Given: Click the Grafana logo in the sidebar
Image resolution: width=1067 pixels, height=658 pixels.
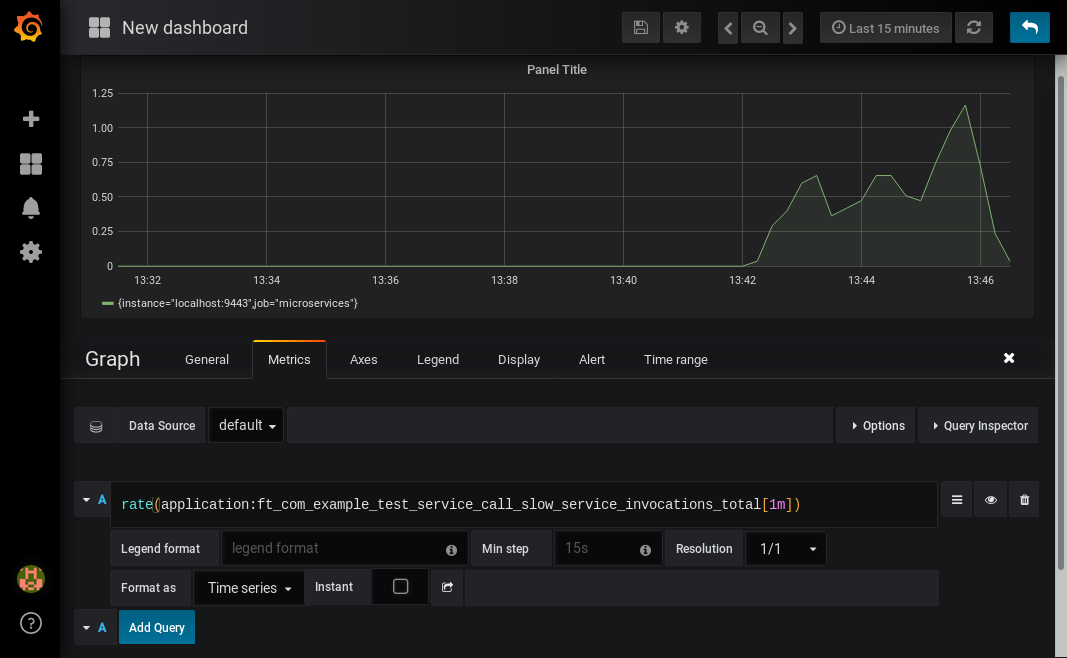Looking at the screenshot, I should pos(30,28).
